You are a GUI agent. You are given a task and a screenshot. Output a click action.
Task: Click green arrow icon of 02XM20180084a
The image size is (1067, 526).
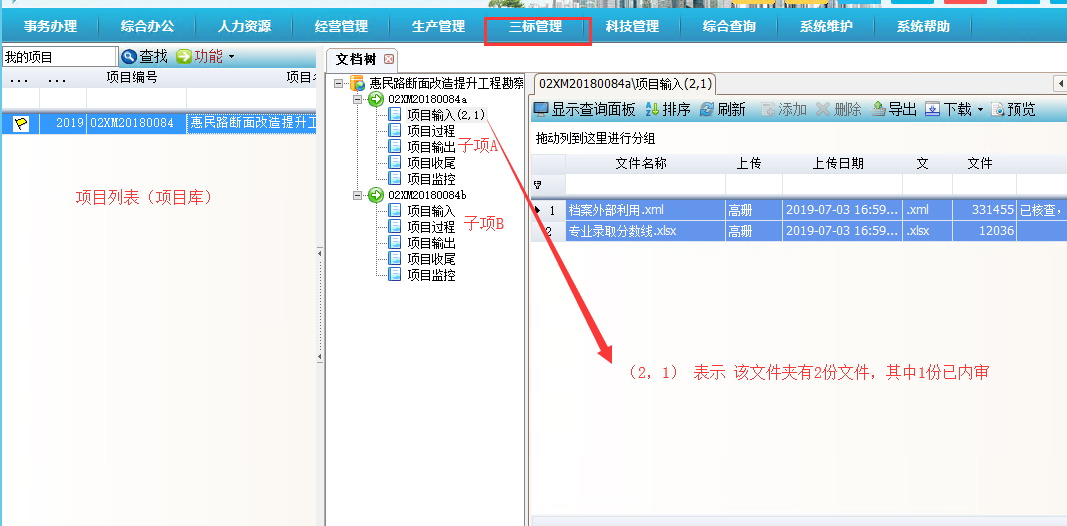376,99
